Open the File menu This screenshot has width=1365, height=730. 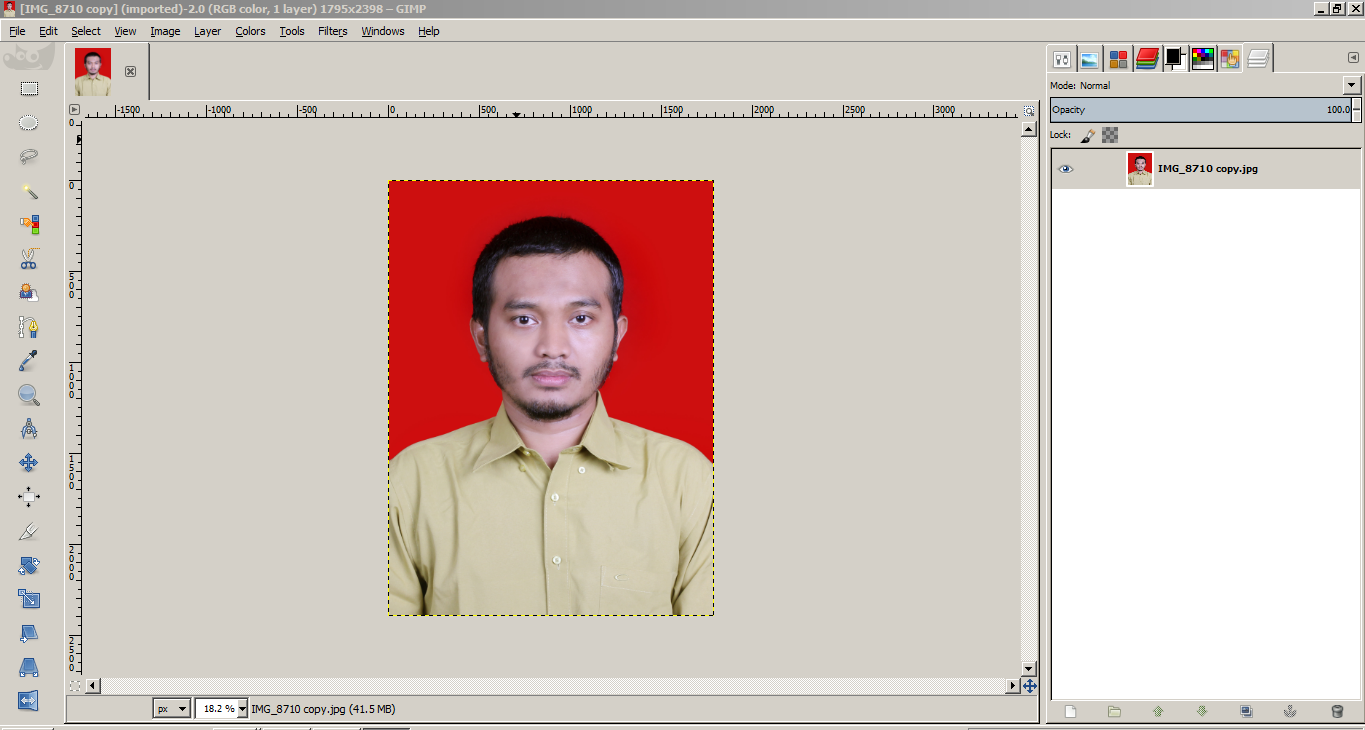click(17, 31)
